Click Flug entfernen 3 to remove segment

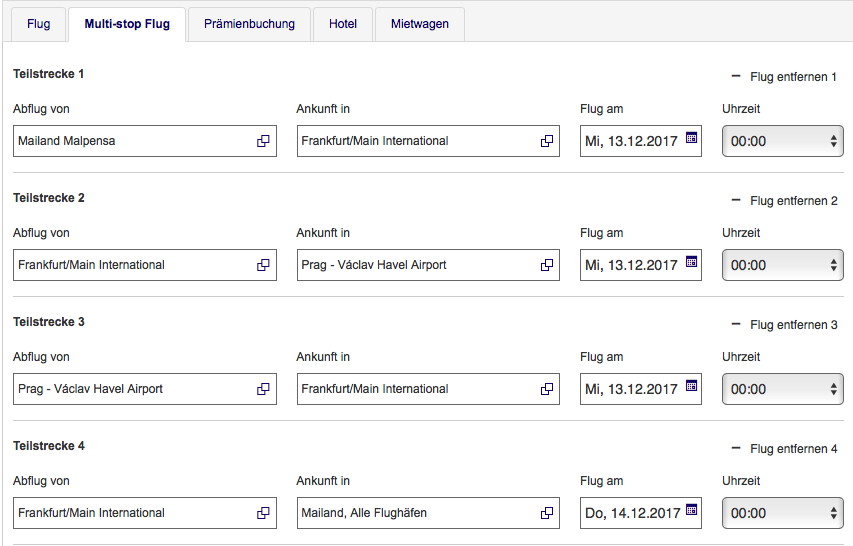click(784, 325)
